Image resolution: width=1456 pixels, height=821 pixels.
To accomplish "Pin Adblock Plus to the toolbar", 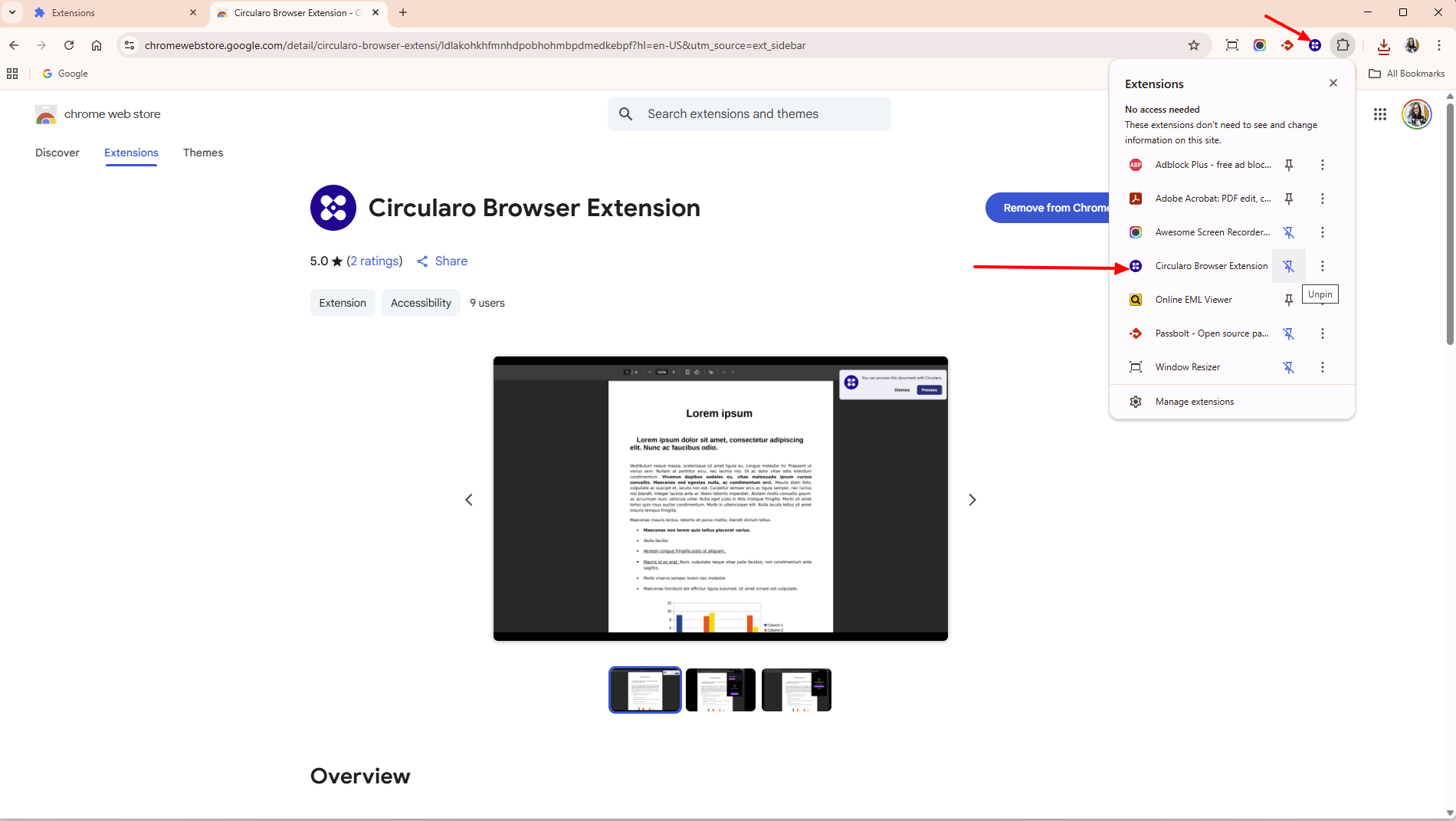I will click(1289, 165).
